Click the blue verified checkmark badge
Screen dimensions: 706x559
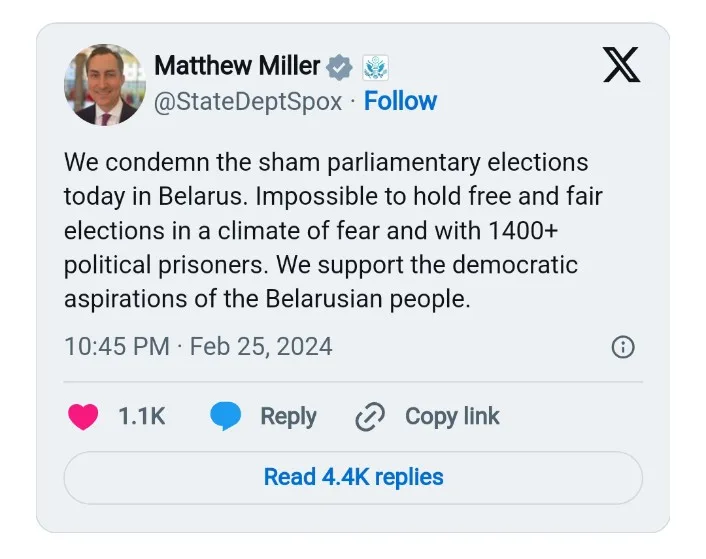coord(340,68)
